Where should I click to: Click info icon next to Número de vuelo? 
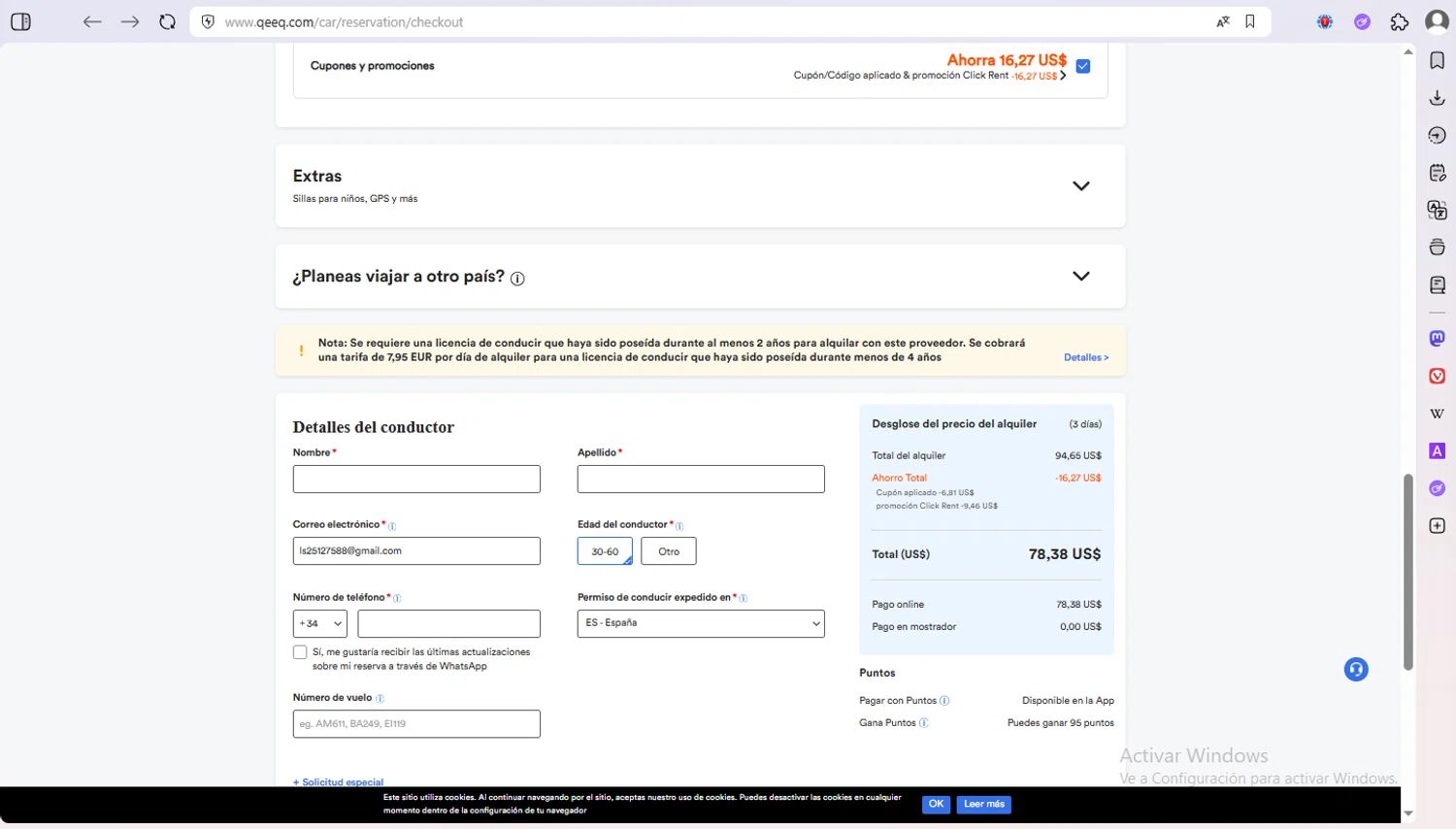click(x=380, y=698)
